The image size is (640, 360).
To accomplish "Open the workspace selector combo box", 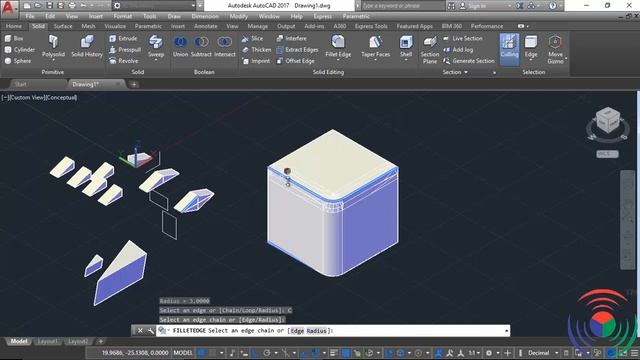I will click(154, 6).
